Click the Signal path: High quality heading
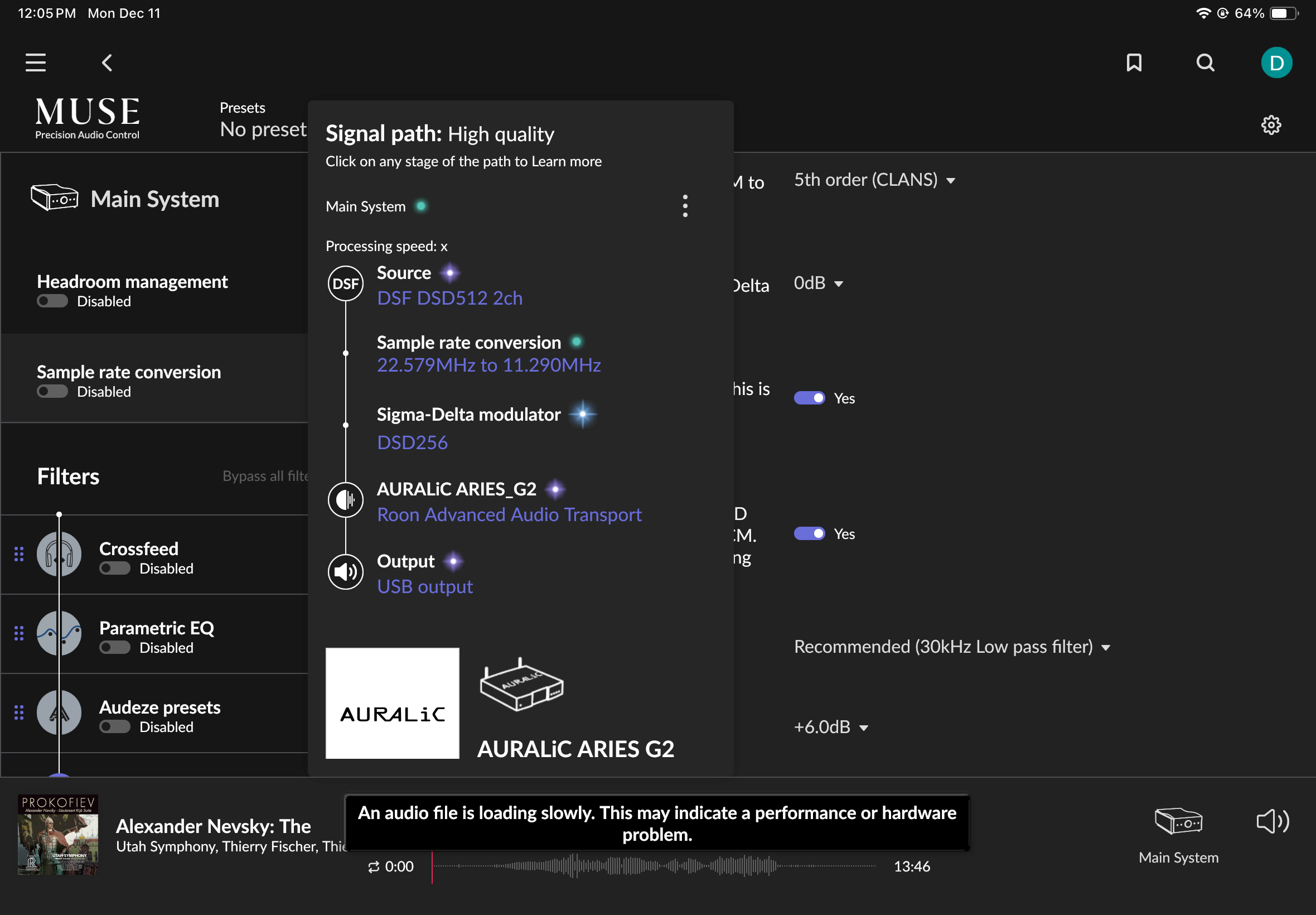 (x=440, y=133)
